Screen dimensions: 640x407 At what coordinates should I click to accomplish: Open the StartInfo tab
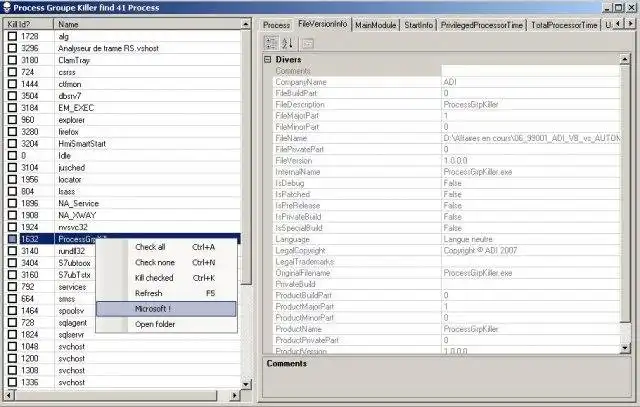[418, 25]
